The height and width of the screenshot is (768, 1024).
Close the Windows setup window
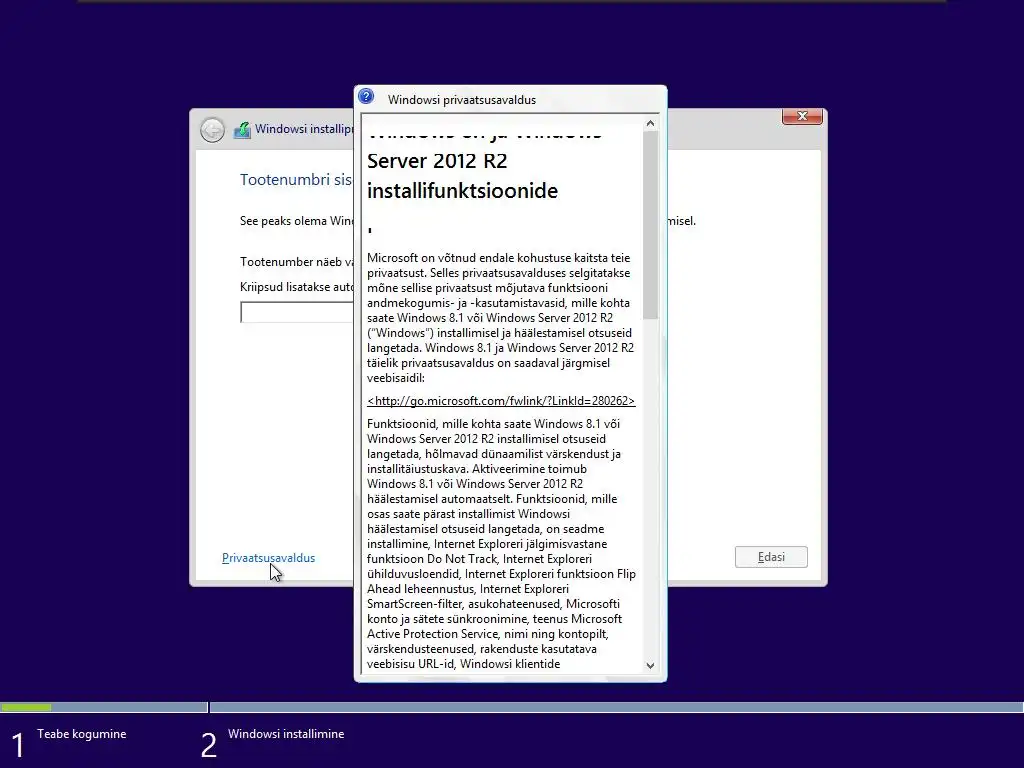click(x=802, y=116)
